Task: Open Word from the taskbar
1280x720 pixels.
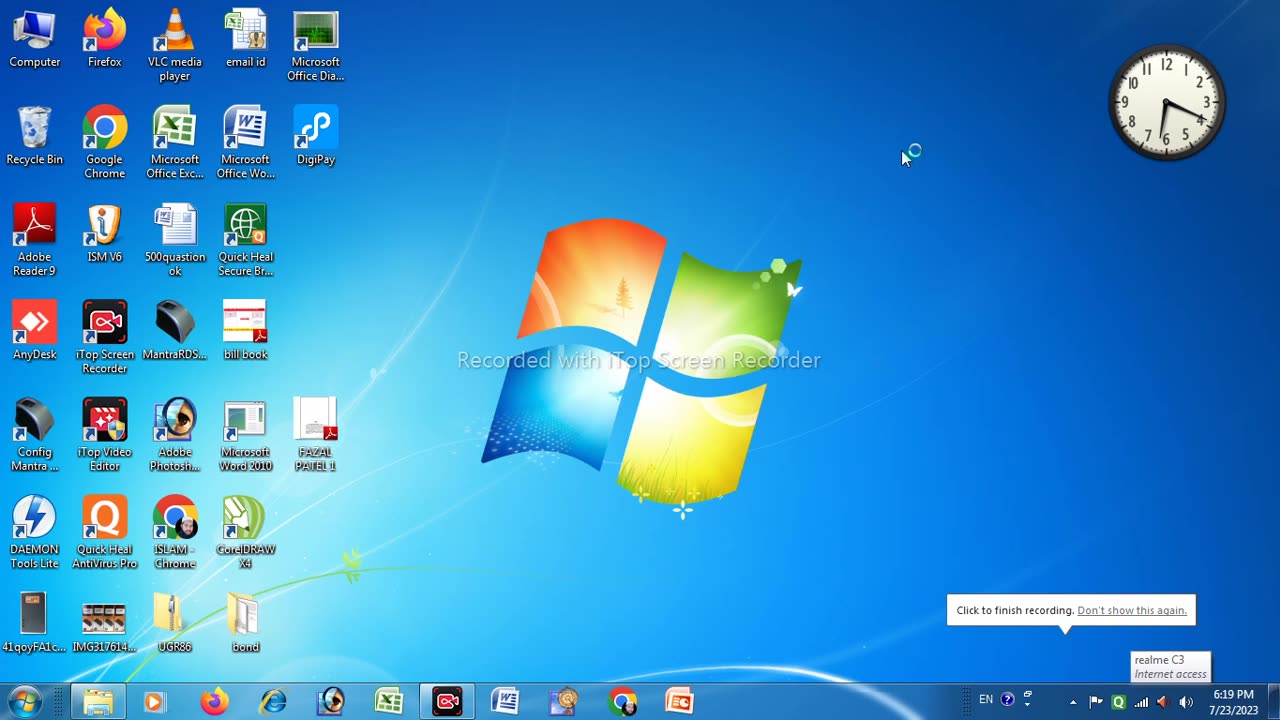Action: pos(505,702)
